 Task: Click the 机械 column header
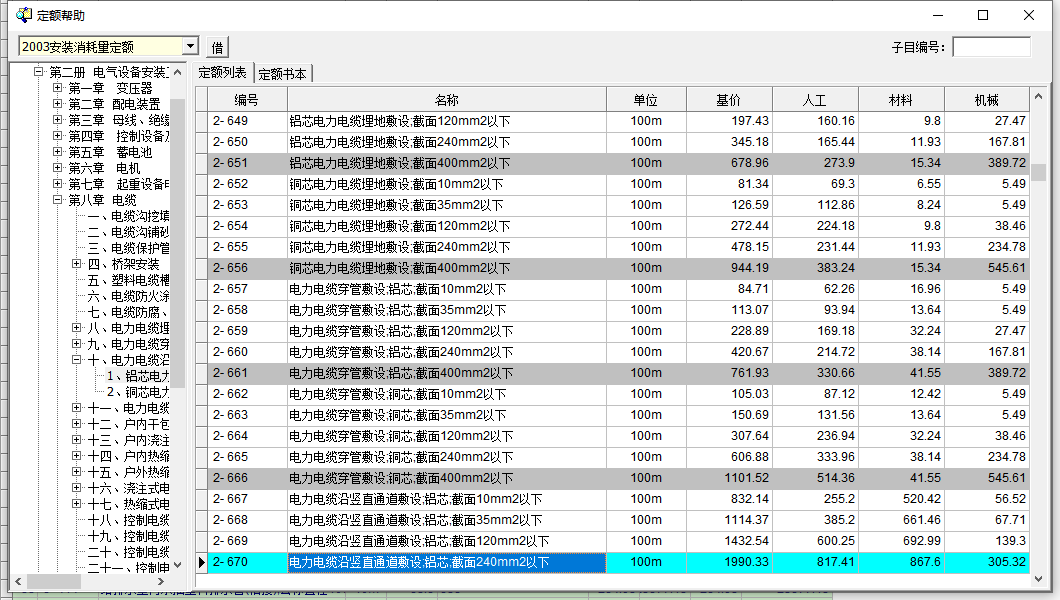pyautogui.click(x=986, y=100)
